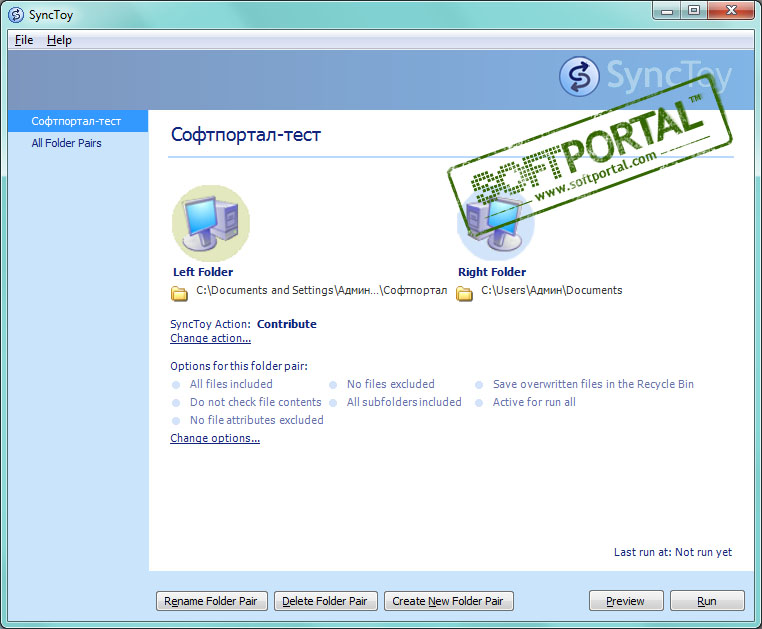The image size is (762, 629).
Task: Select the Софтпортал-тест folder pair in sidebar
Action: [x=78, y=121]
